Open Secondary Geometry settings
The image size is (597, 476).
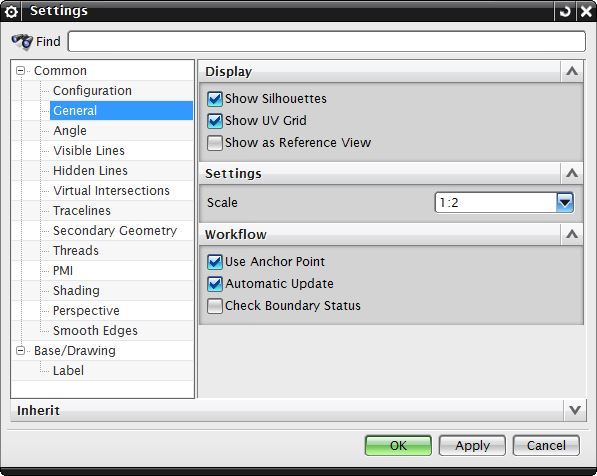(115, 230)
